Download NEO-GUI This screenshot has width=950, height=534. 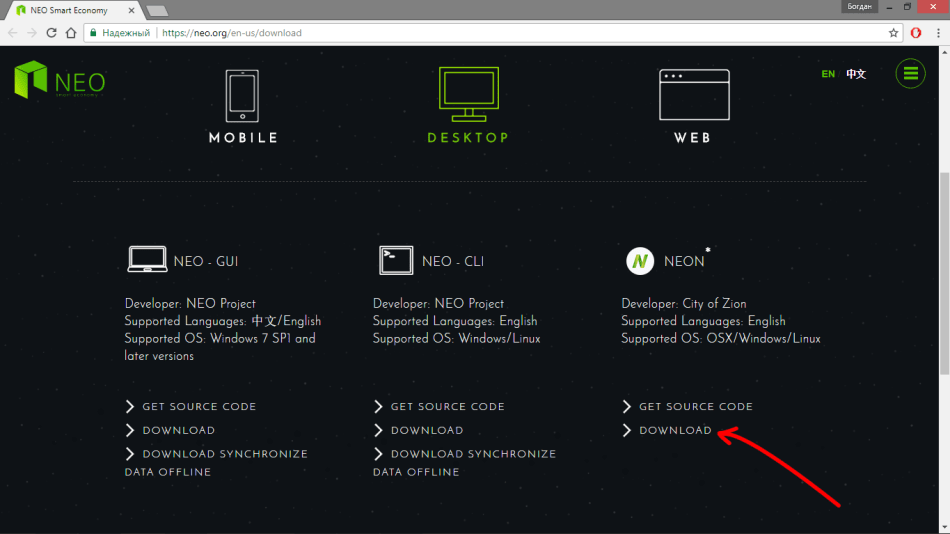pos(179,430)
